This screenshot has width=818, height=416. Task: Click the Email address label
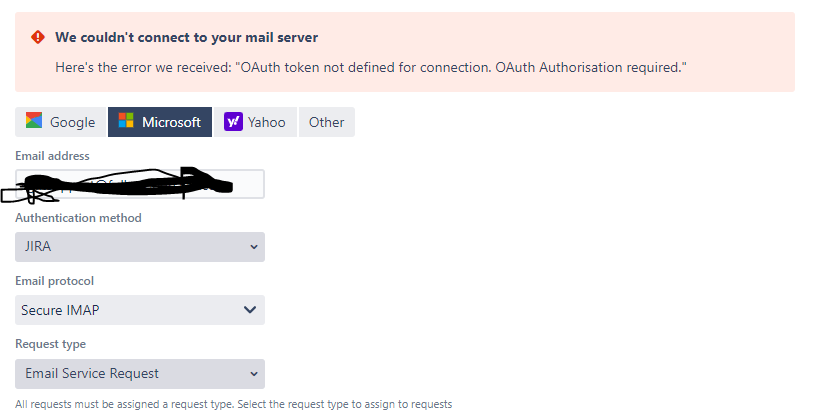[52, 156]
